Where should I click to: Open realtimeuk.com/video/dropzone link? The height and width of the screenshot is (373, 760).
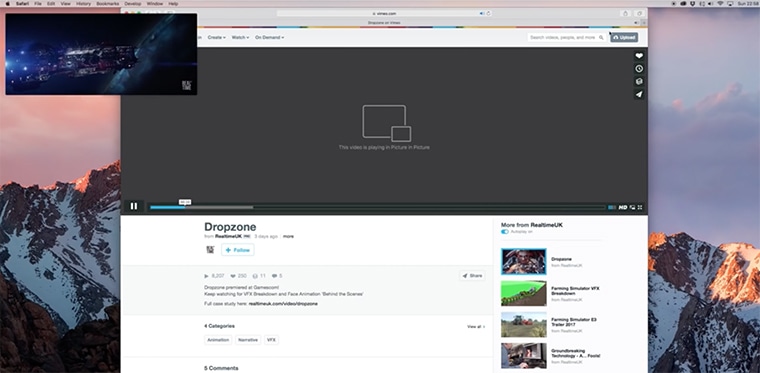tap(283, 304)
